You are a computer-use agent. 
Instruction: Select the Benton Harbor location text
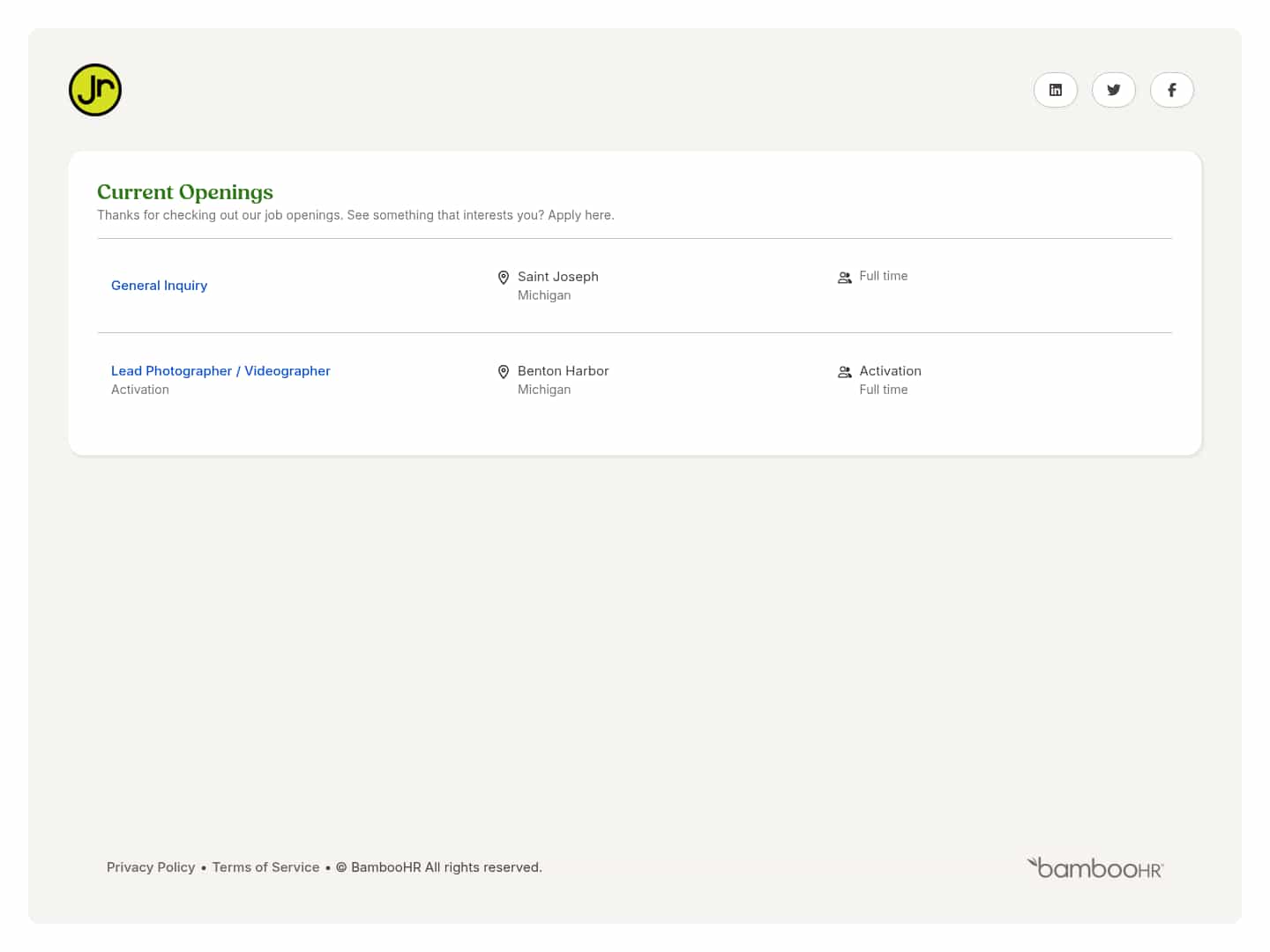(x=563, y=371)
